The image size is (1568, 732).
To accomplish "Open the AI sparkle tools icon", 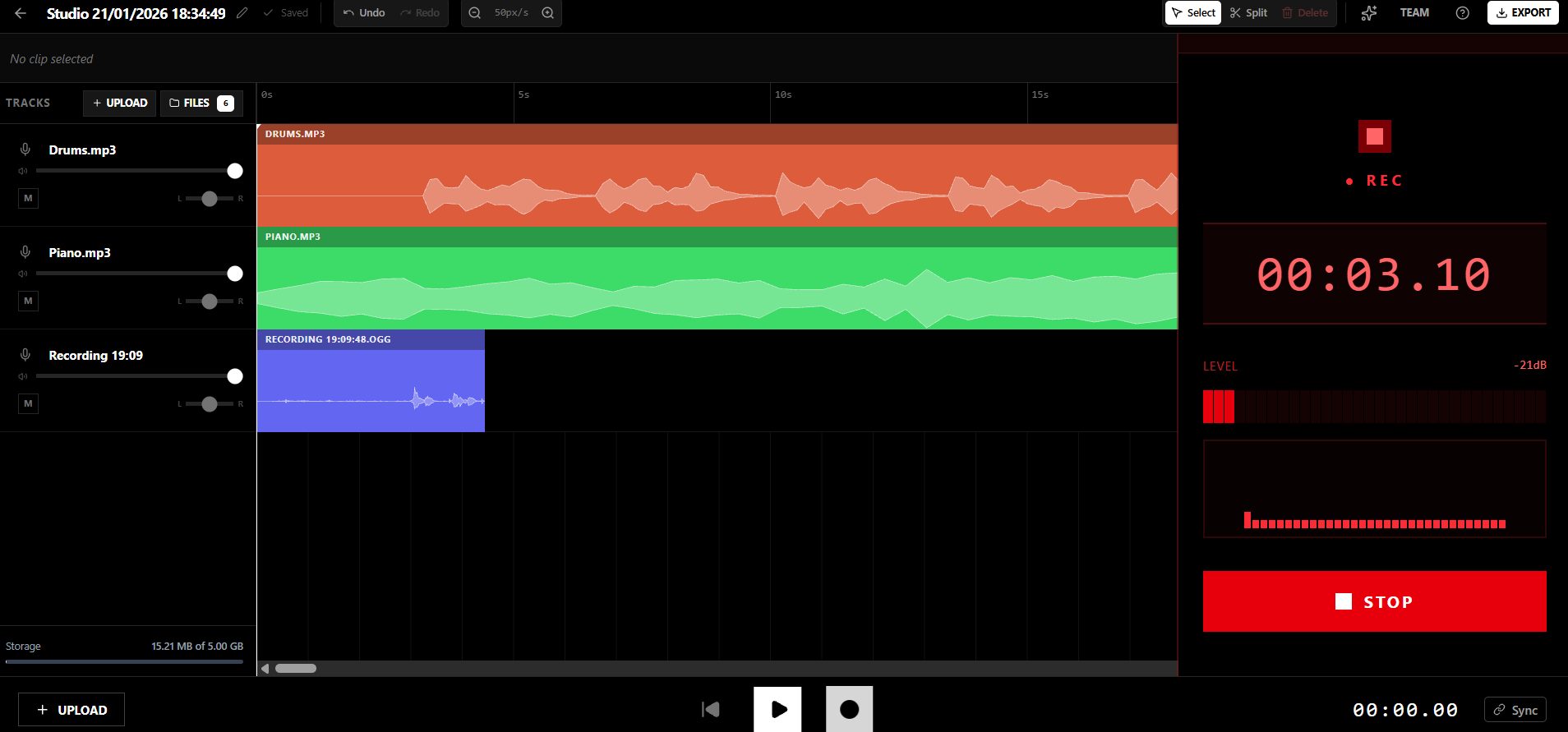I will (x=1369, y=13).
